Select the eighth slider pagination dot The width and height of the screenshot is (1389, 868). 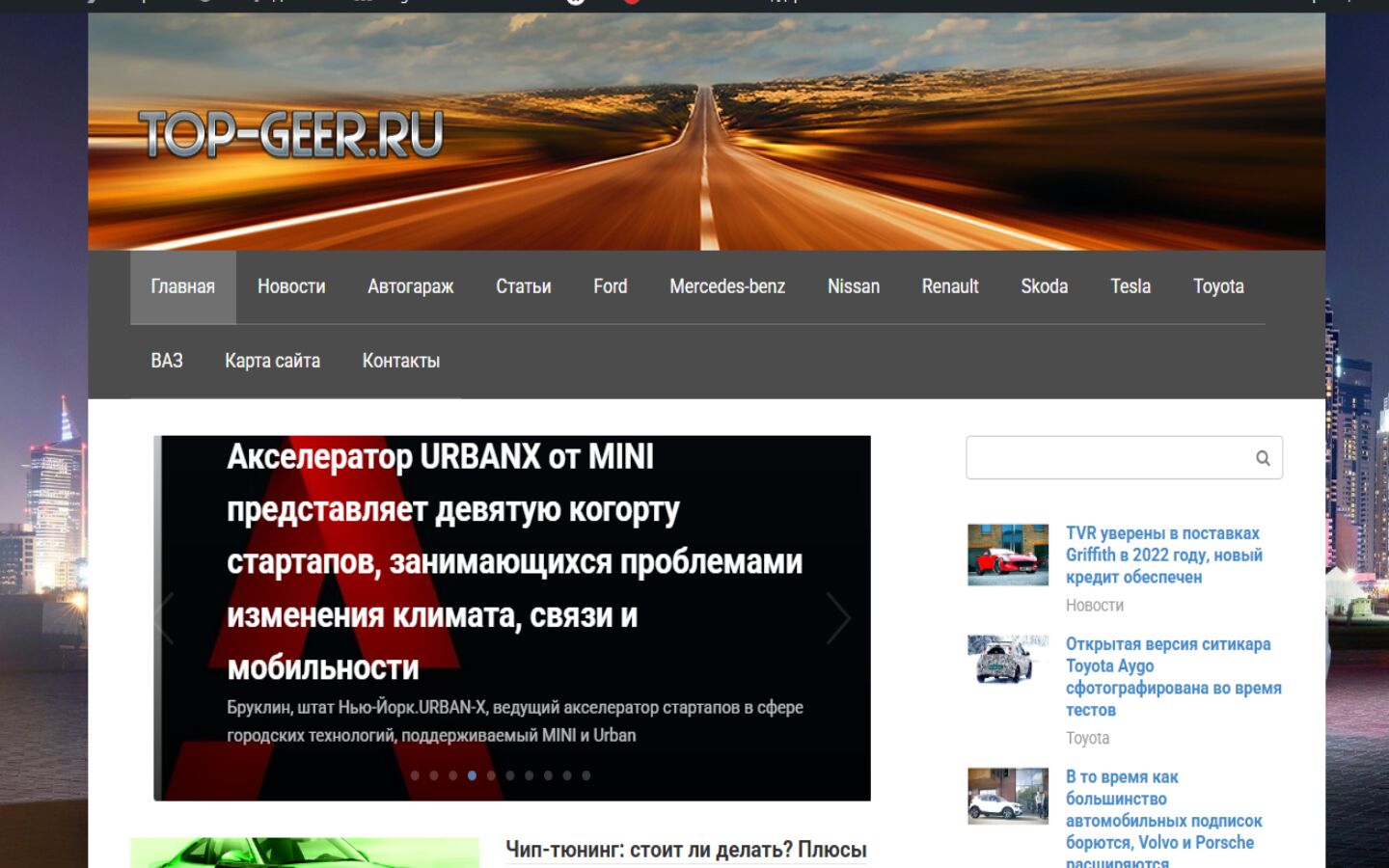(x=548, y=775)
